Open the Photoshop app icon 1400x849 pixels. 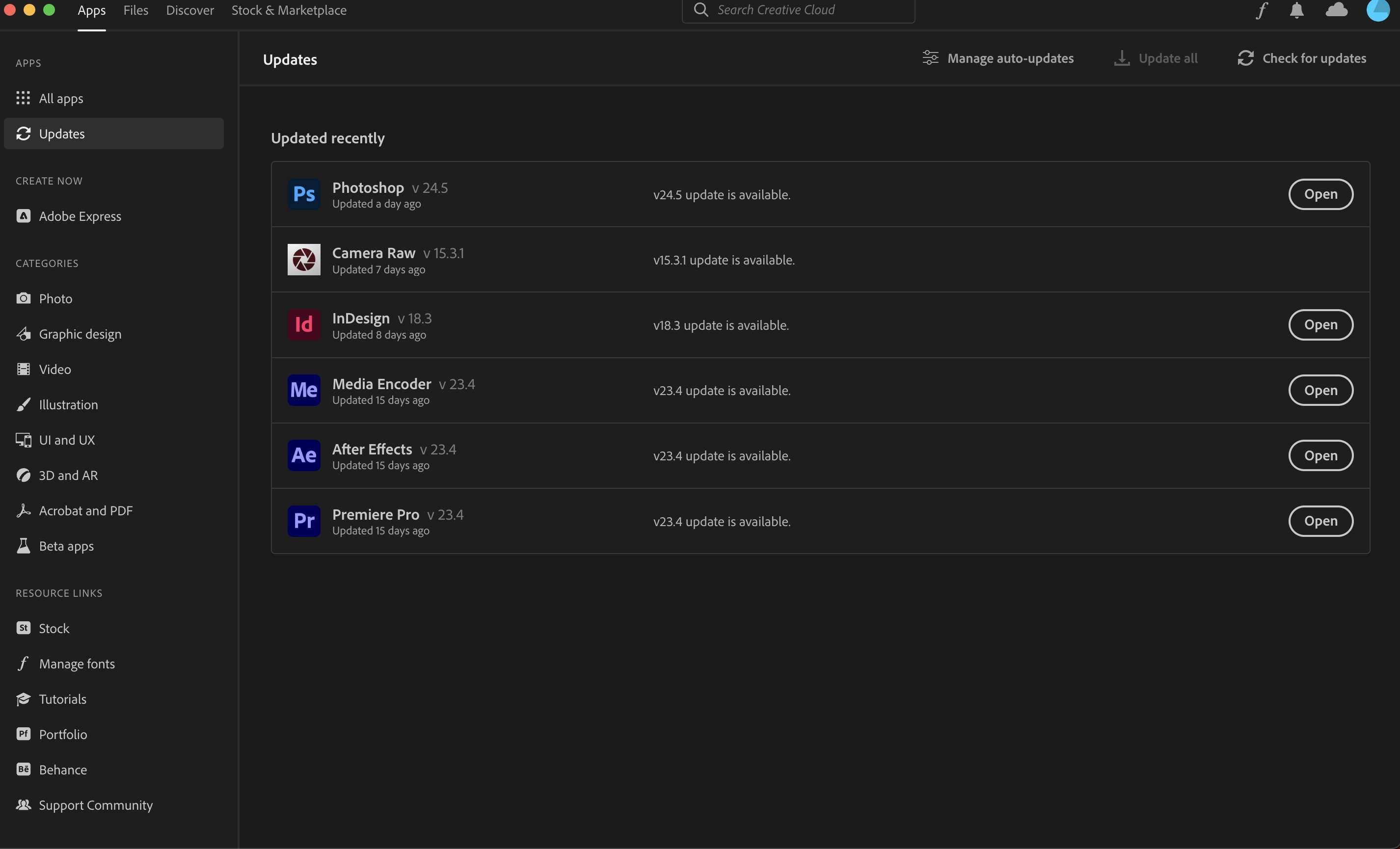(x=304, y=194)
